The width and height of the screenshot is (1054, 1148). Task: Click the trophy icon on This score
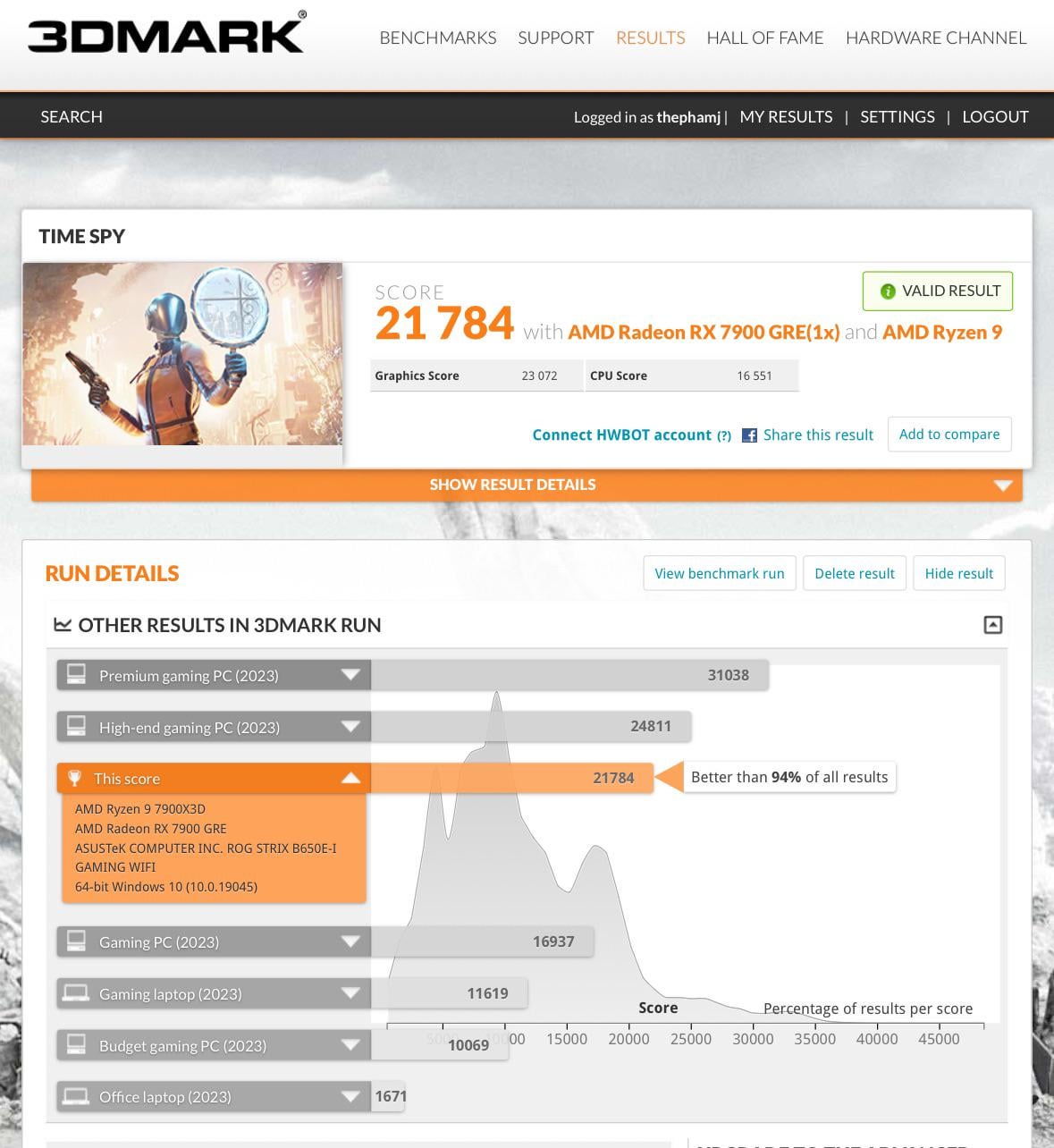pos(75,778)
